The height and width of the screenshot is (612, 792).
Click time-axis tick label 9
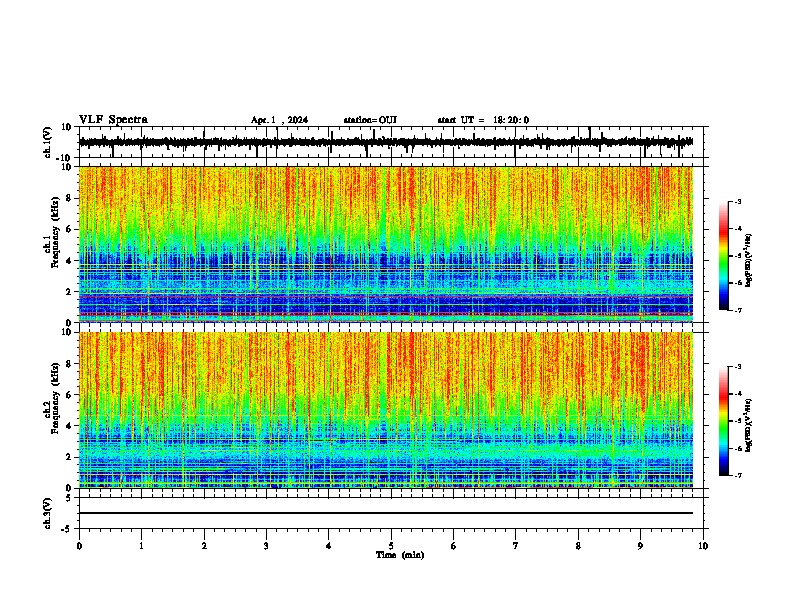point(640,546)
